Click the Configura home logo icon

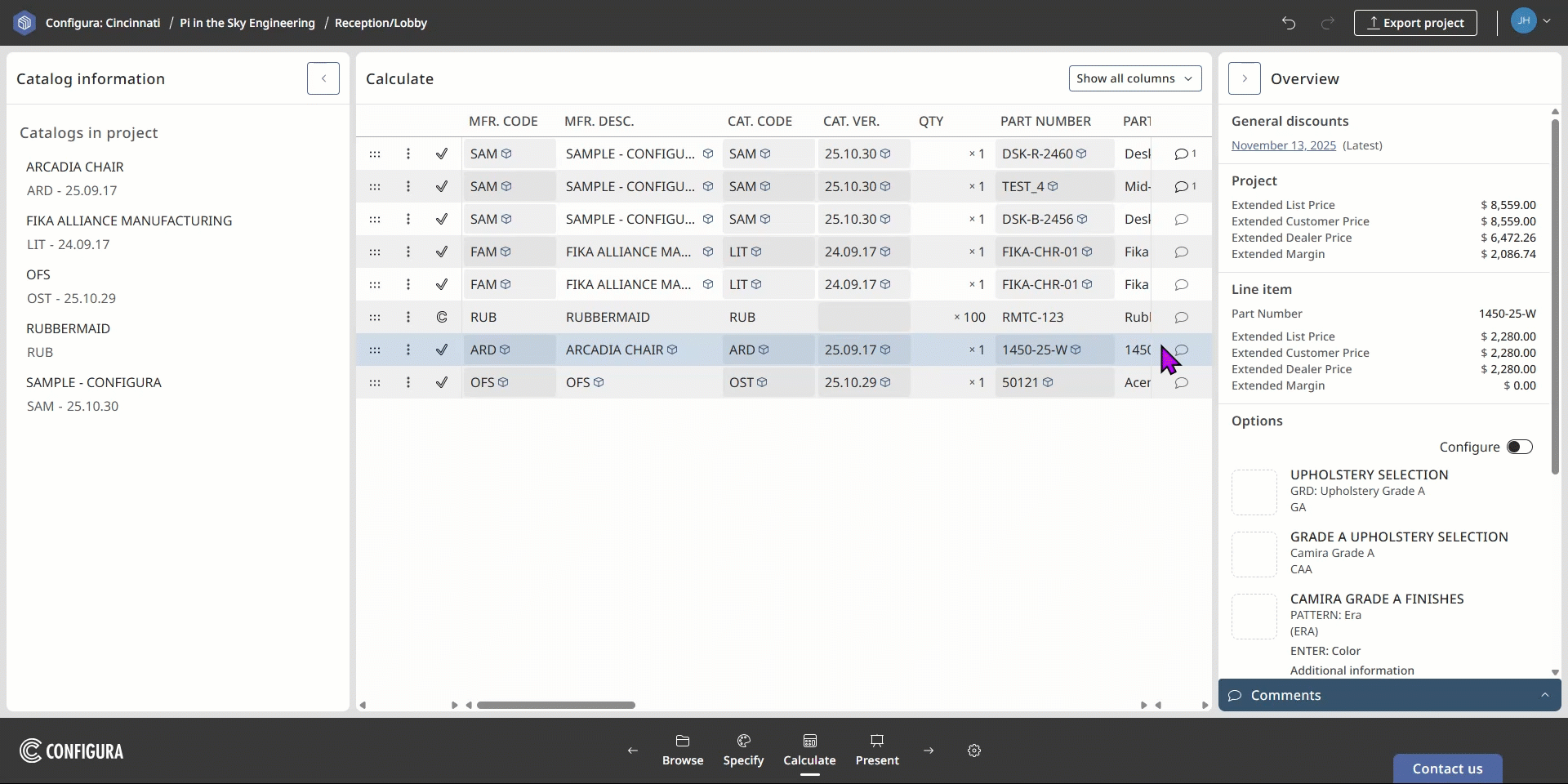coord(24,23)
